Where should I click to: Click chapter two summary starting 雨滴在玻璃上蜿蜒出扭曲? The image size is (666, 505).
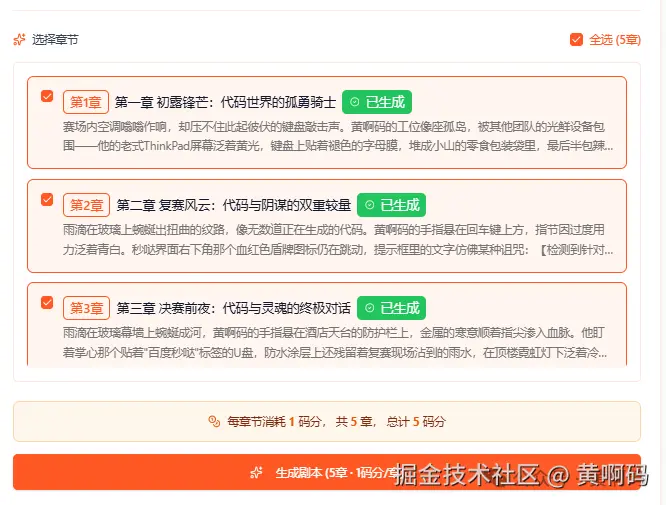(x=338, y=240)
